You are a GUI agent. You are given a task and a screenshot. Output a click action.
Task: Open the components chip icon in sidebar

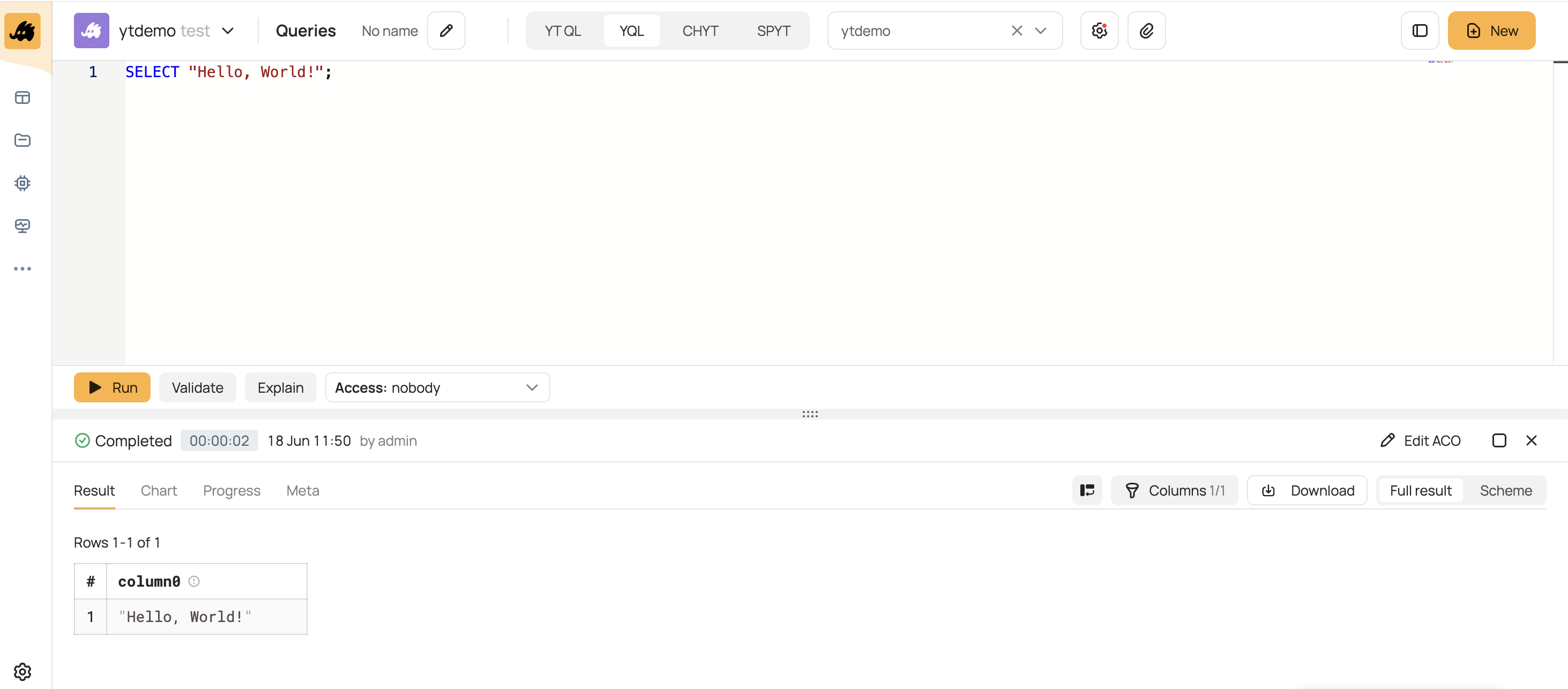click(x=23, y=183)
